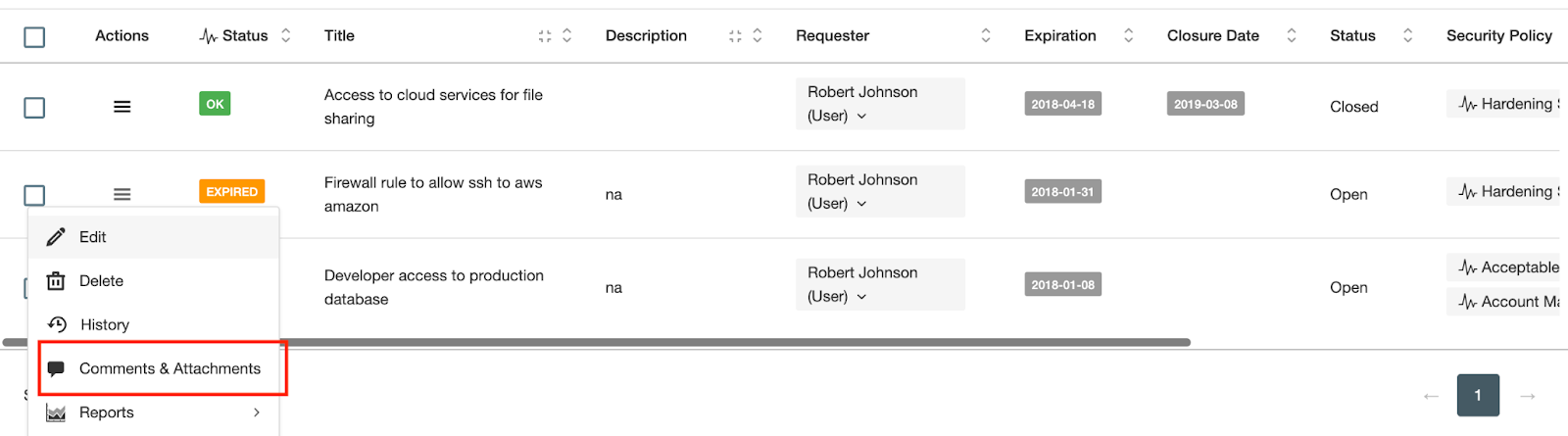
Task: Click expand icon in Description column header
Action: click(x=735, y=36)
